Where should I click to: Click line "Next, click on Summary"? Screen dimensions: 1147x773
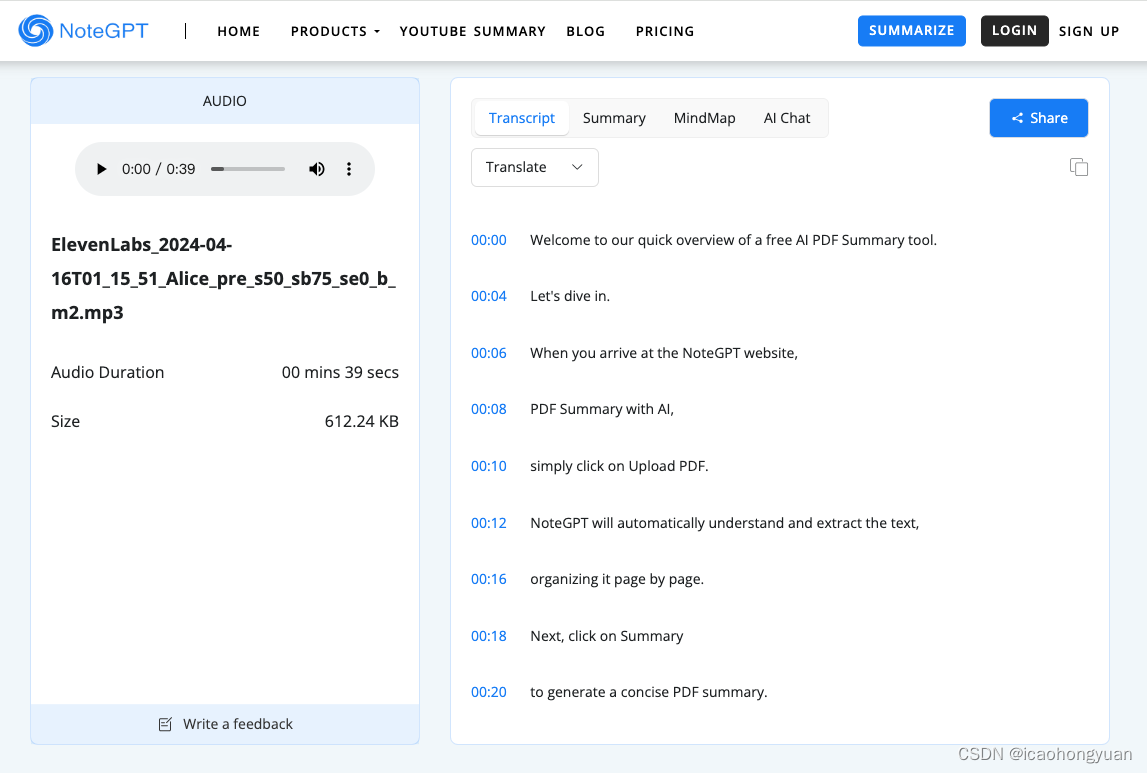pyautogui.click(x=606, y=636)
